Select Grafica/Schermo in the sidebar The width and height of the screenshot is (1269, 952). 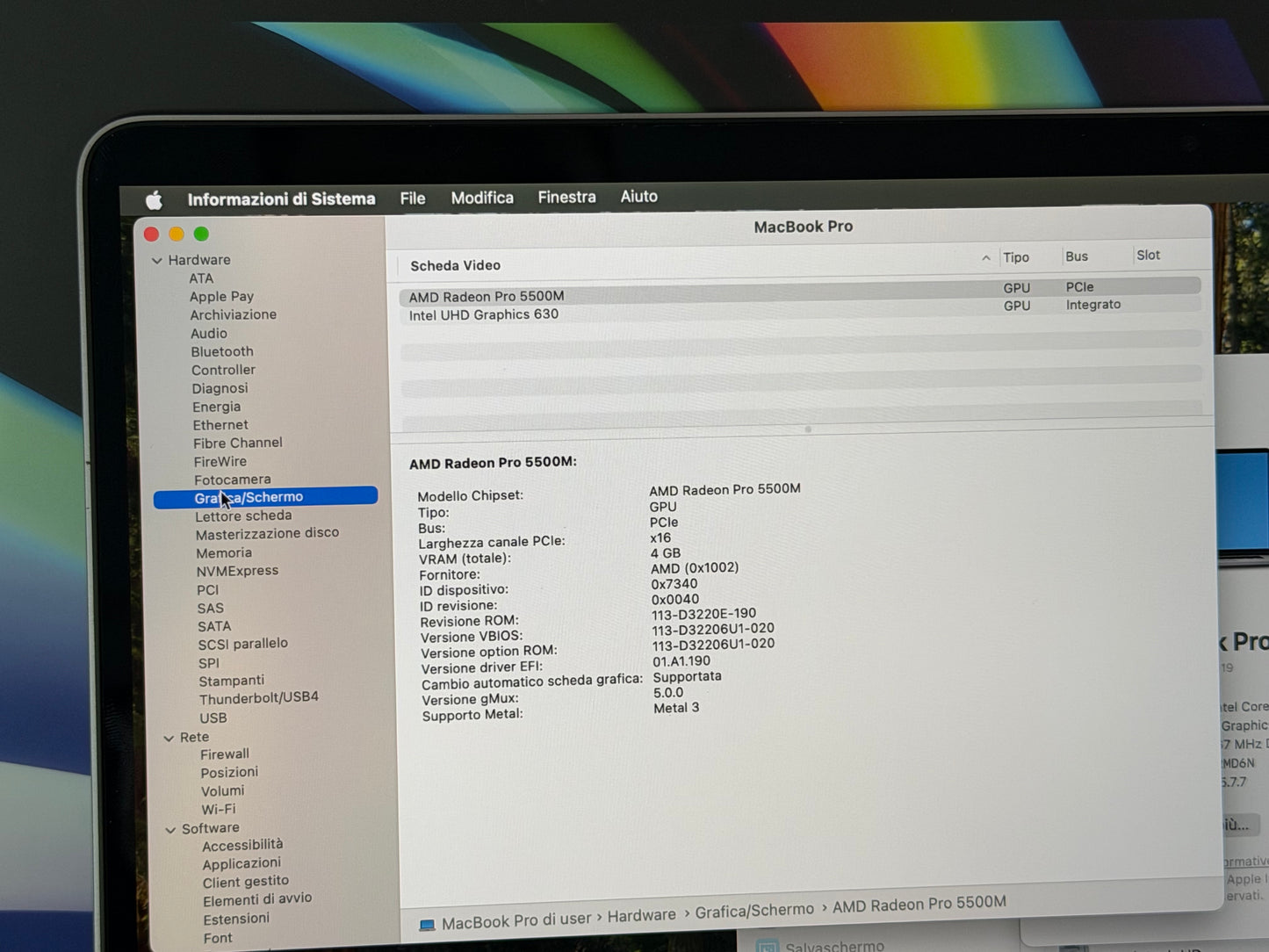(265, 497)
